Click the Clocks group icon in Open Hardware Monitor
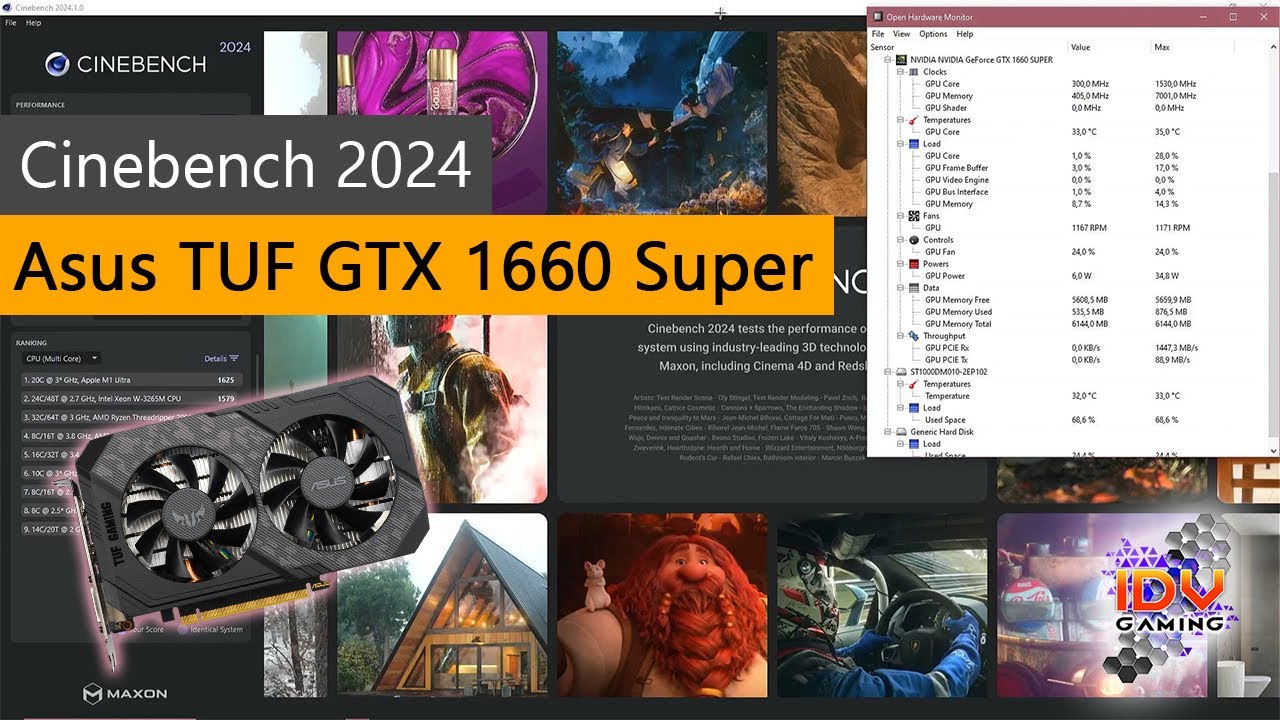The image size is (1280, 720). click(914, 72)
